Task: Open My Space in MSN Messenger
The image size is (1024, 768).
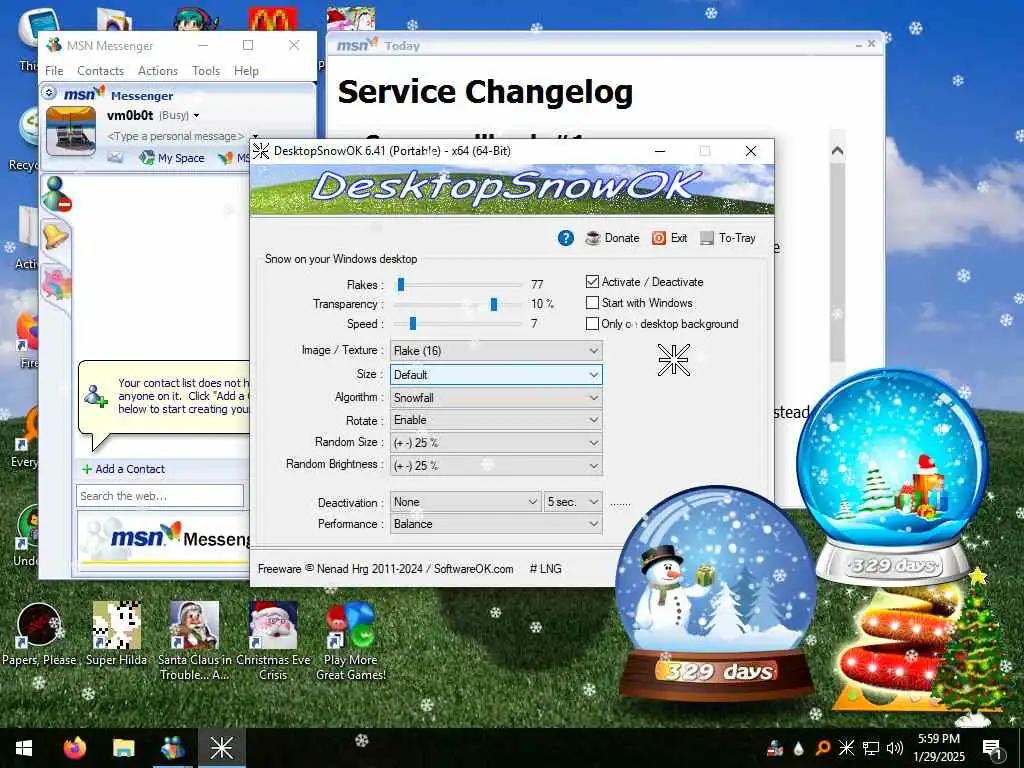Action: tap(172, 157)
